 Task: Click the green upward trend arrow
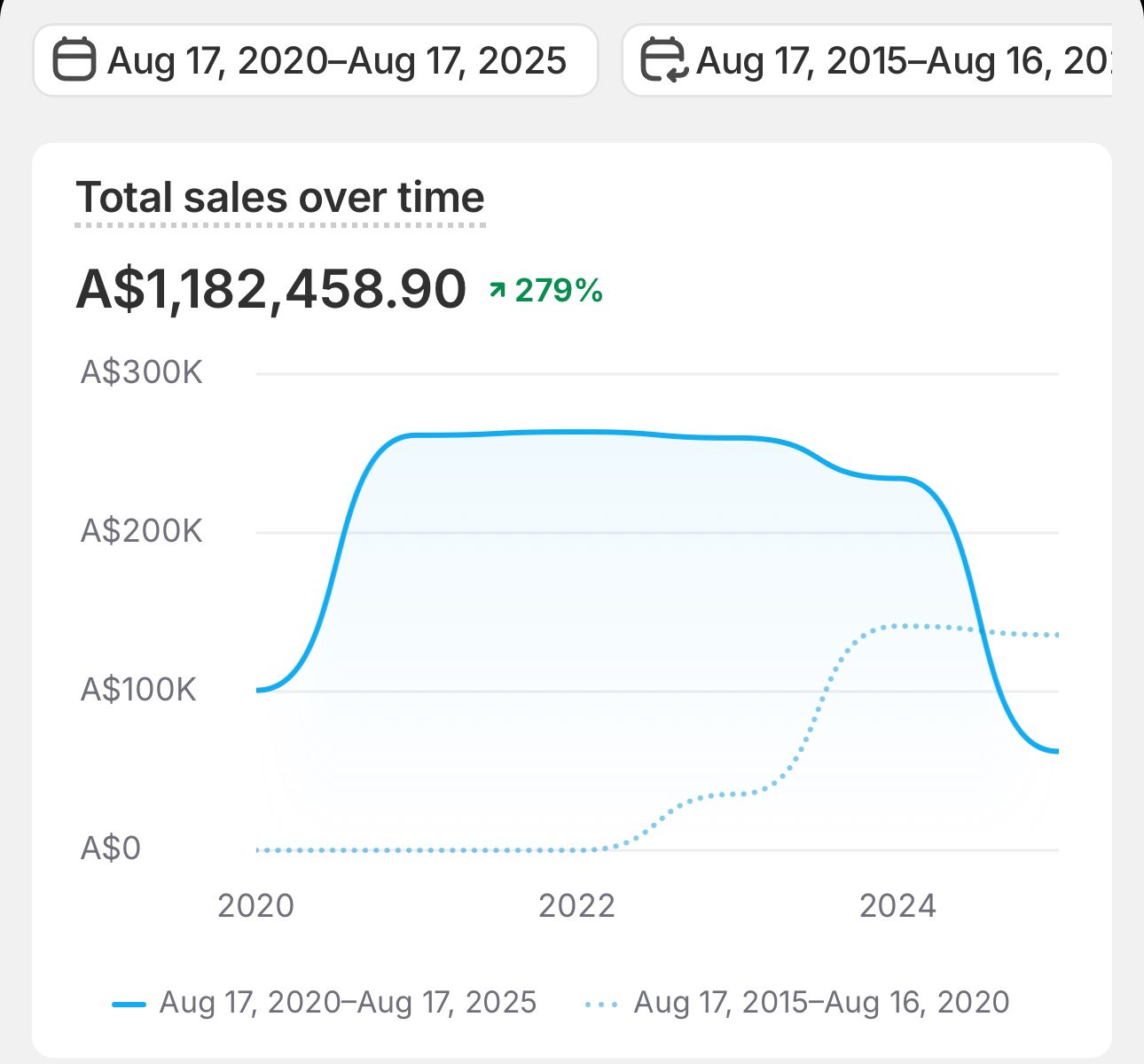(498, 289)
